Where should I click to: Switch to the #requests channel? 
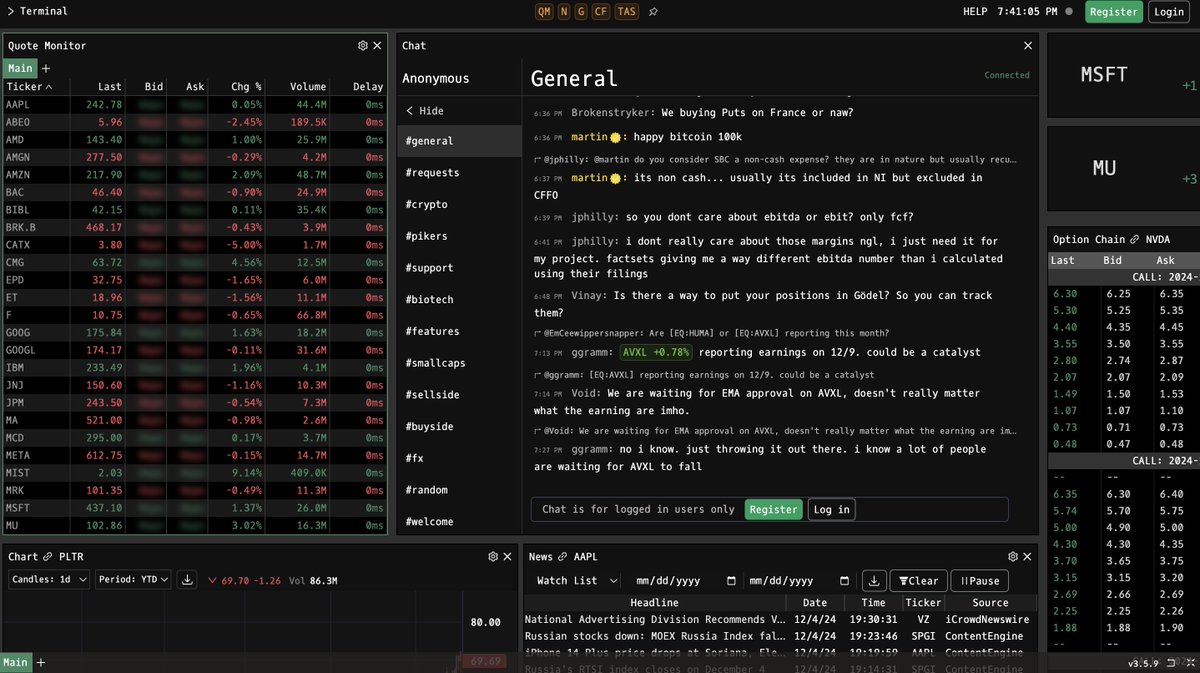pyautogui.click(x=459, y=173)
